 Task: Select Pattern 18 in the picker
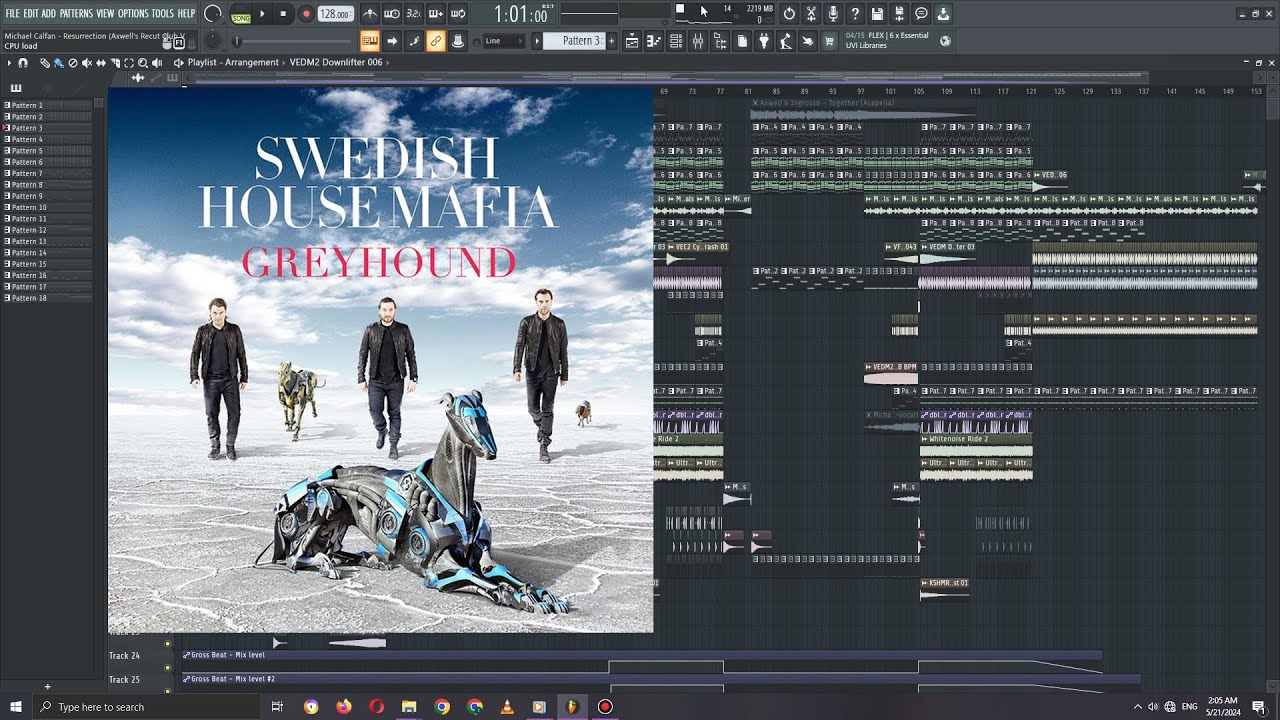(48, 298)
